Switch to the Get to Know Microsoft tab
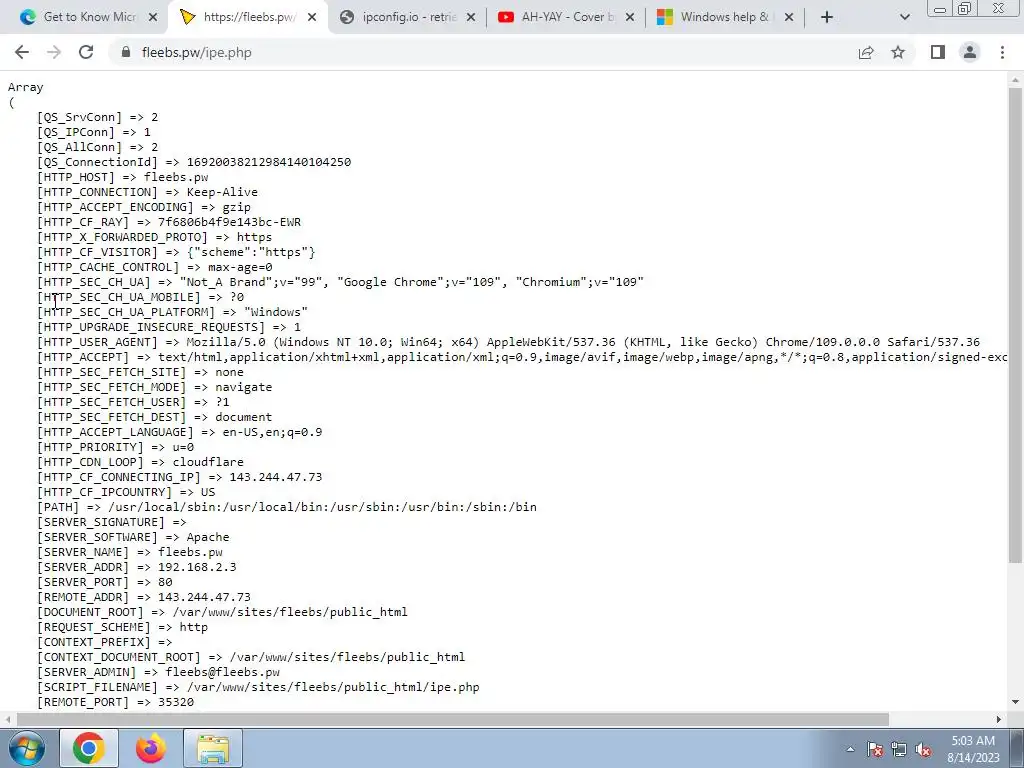The height and width of the screenshot is (768, 1024). coord(89,17)
